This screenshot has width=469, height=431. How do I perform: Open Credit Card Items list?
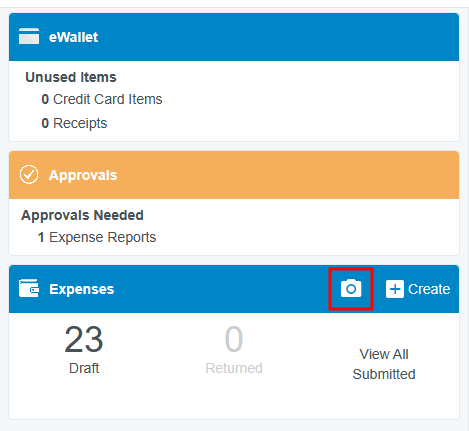coord(102,99)
